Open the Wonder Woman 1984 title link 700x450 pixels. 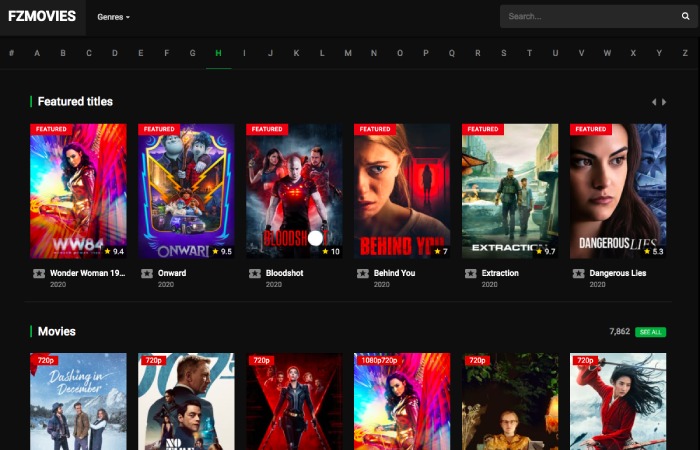[x=87, y=273]
